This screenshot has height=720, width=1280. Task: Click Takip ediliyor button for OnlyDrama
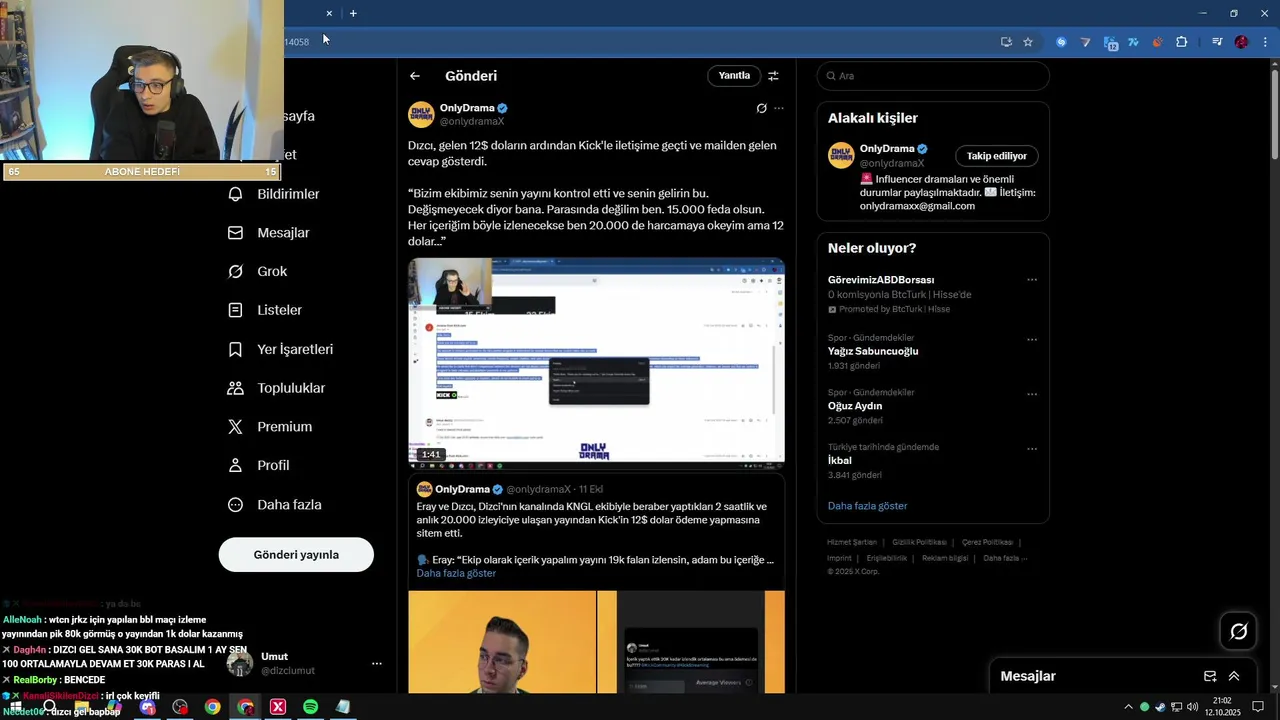tap(997, 156)
